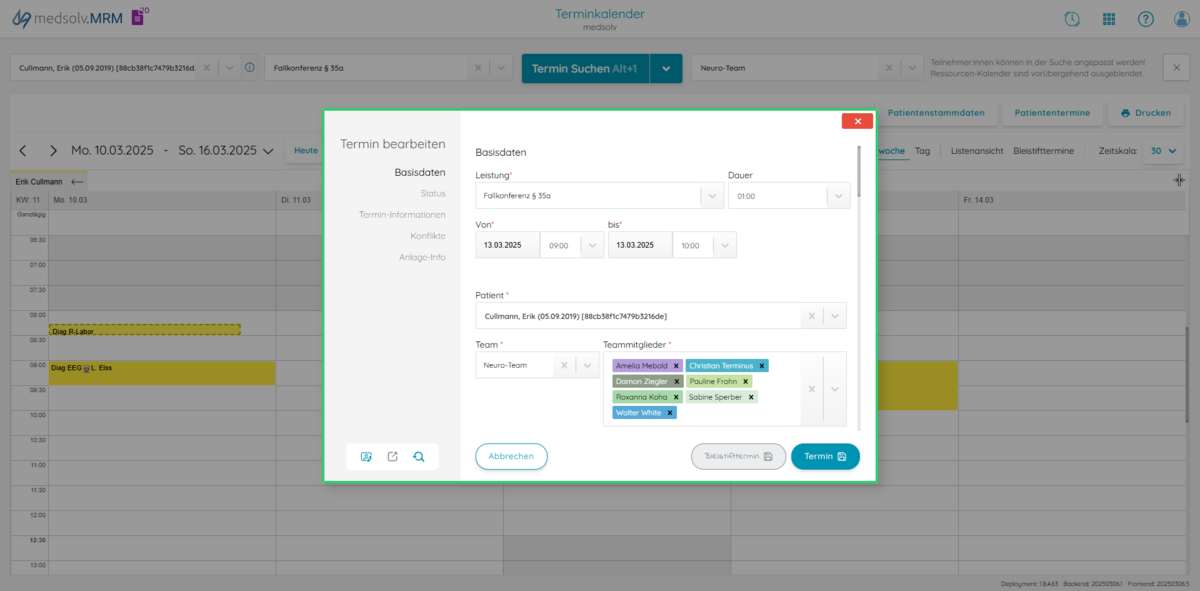Remove Pauline Frohn from team members

(745, 381)
